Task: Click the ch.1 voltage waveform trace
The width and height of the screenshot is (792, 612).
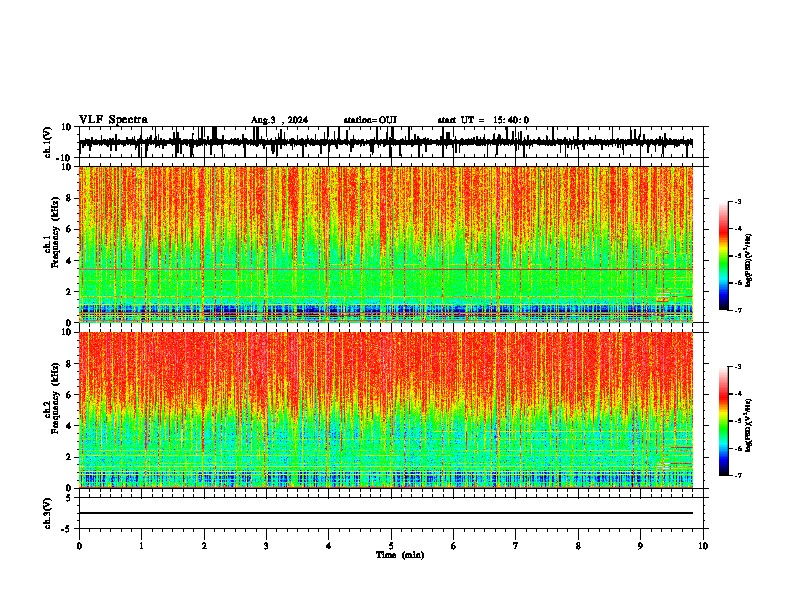Action: (x=386, y=142)
